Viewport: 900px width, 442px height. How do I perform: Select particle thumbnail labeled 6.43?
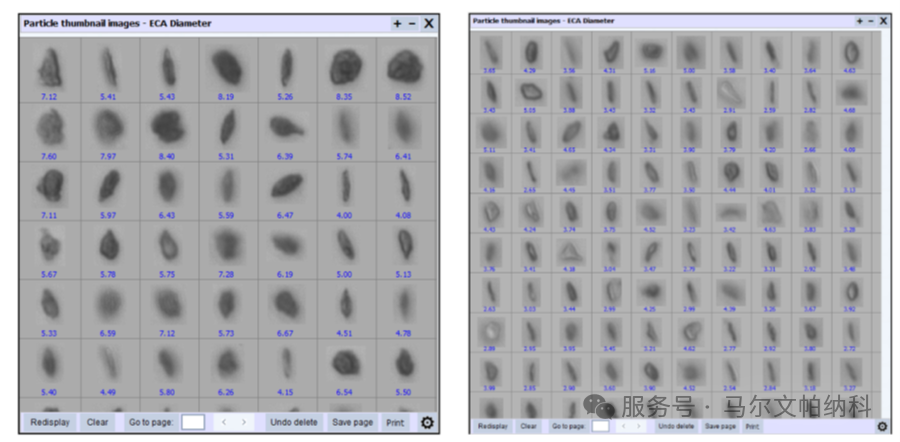(168, 187)
